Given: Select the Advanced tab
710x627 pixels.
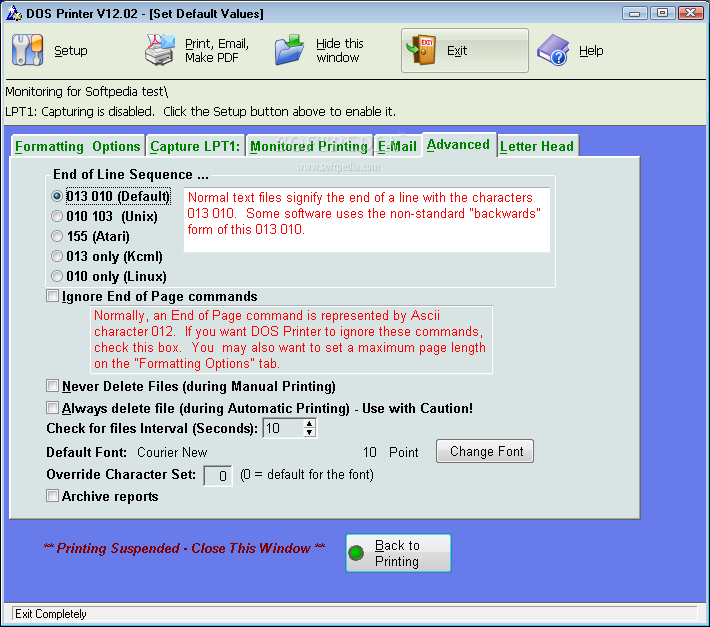Looking at the screenshot, I should pyautogui.click(x=458, y=144).
